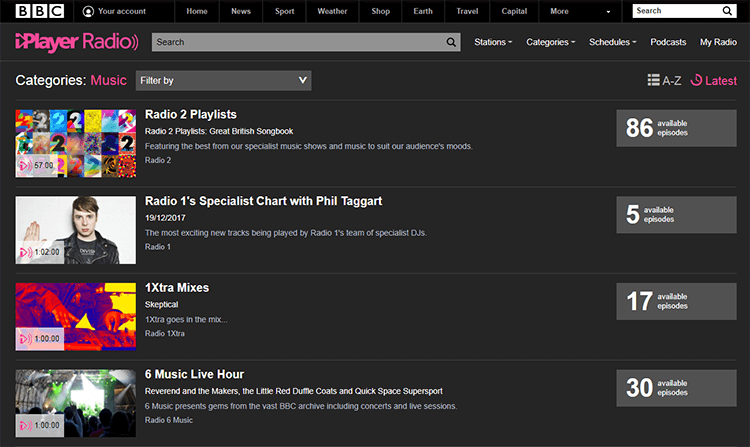
Task: Play 6 Music Live Hour 1:00:00 badge
Action: [40, 425]
